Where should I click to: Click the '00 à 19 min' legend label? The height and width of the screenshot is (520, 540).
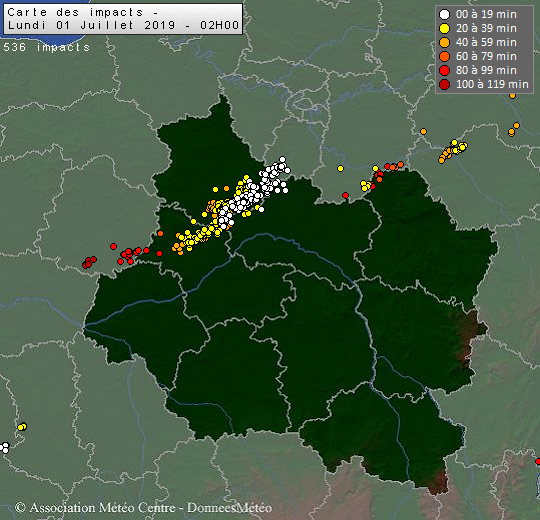tap(486, 14)
